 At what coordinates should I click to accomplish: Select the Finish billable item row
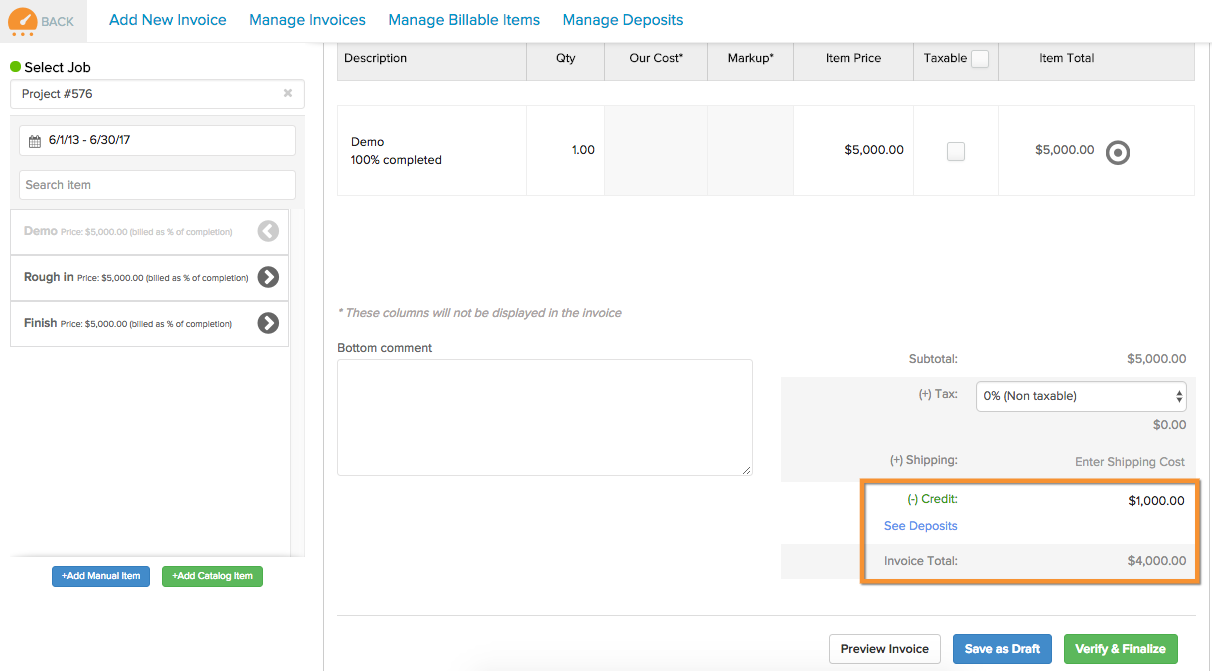149,323
